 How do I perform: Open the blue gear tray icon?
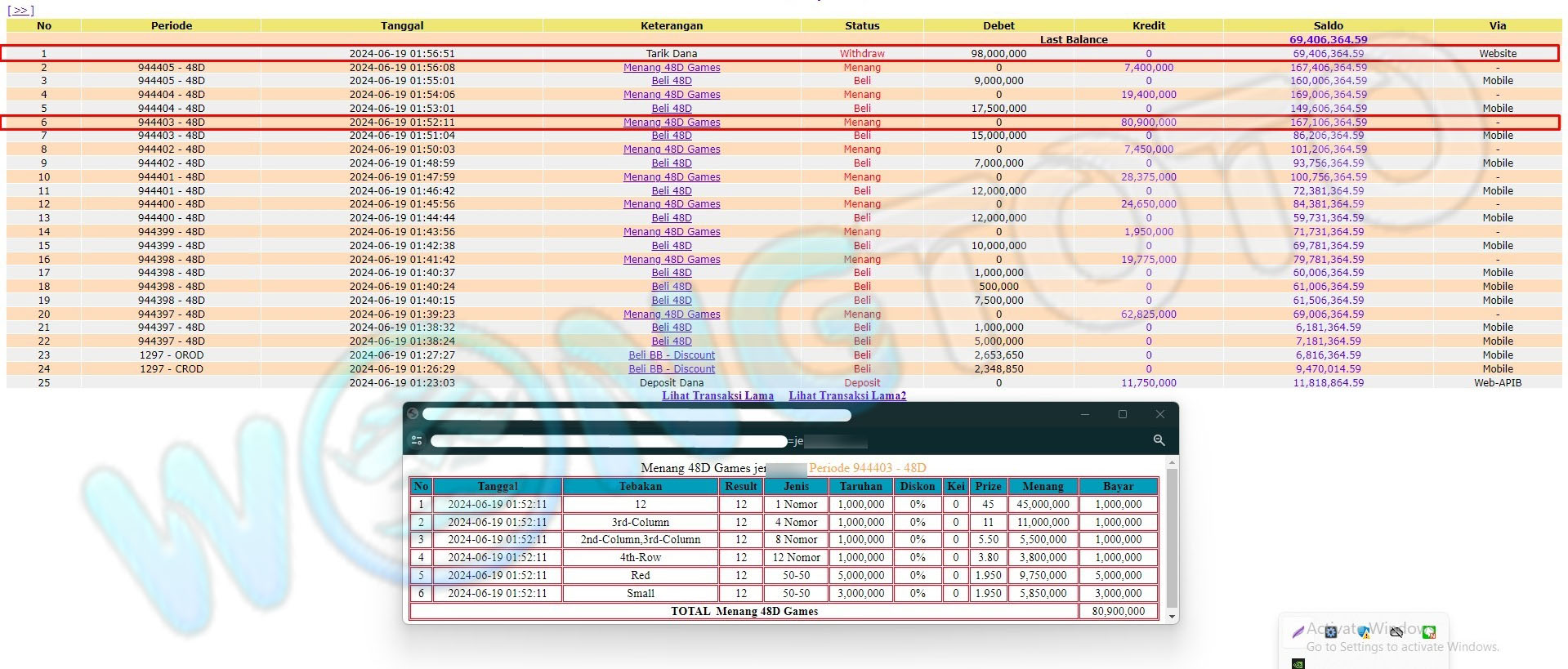click(1330, 631)
